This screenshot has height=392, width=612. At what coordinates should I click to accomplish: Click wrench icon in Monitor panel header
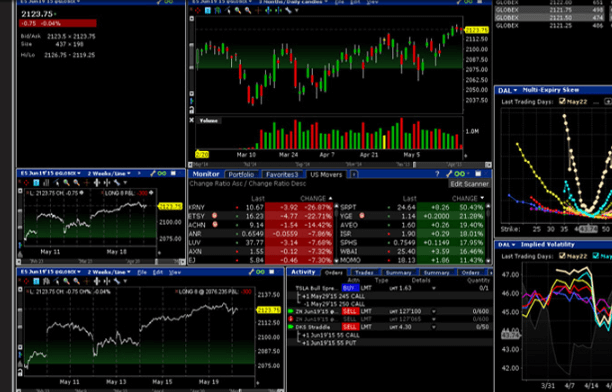[450, 174]
